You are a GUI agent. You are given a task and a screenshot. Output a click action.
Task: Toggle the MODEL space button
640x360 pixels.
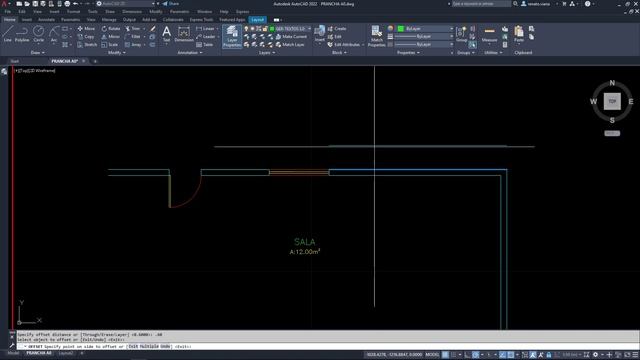[x=432, y=355]
